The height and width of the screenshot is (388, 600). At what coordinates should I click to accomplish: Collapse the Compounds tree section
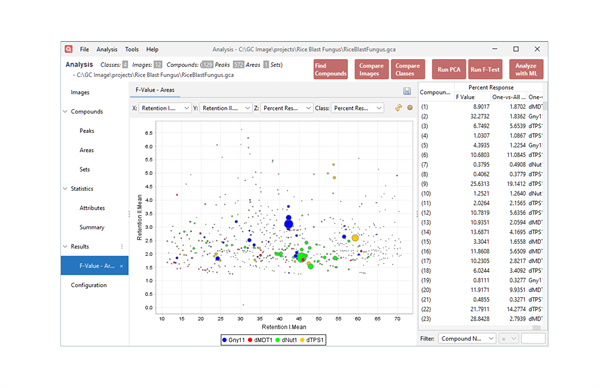coord(65,112)
